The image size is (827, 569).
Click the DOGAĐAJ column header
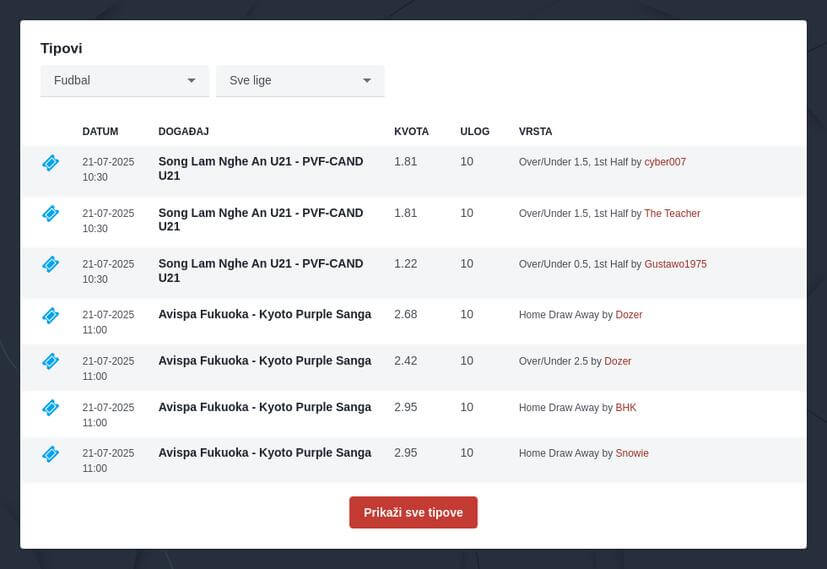(x=184, y=131)
